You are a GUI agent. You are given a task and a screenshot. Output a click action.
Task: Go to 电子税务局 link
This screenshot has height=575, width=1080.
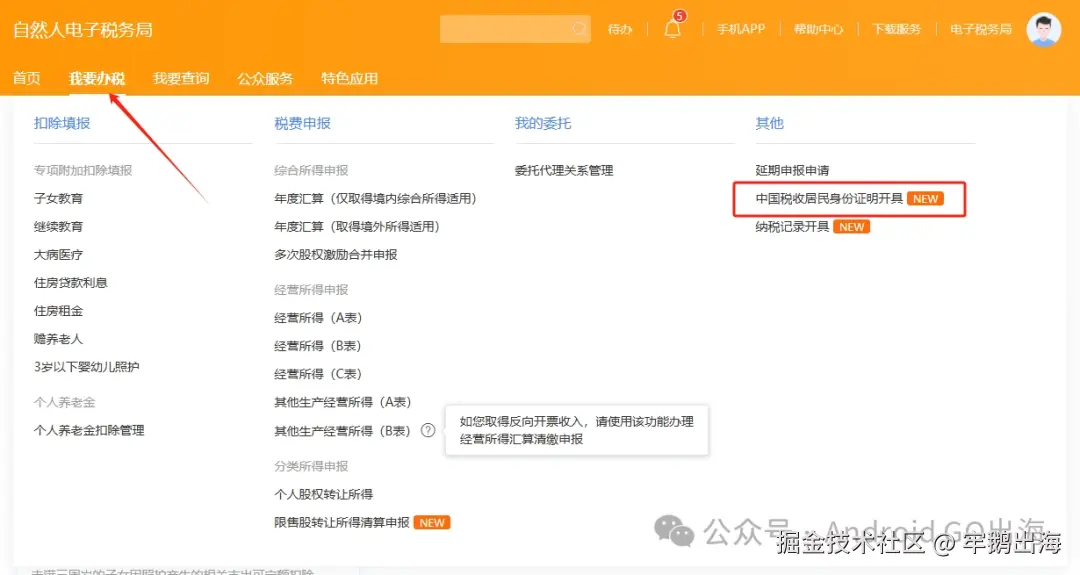coord(981,29)
